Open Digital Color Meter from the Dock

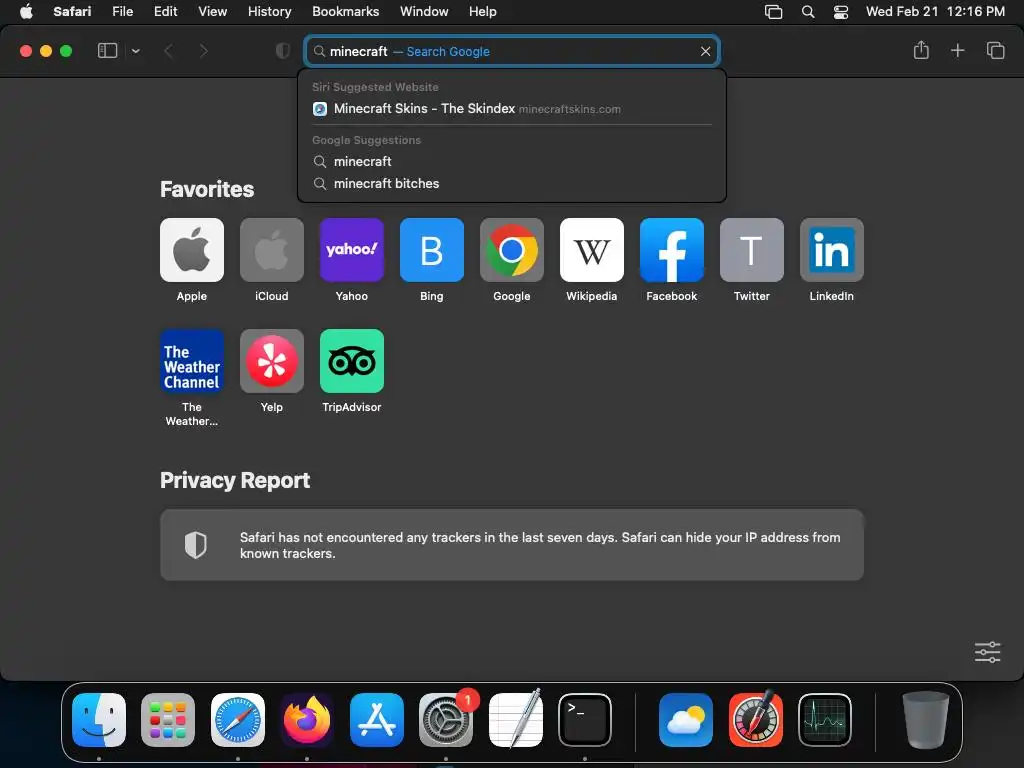tap(756, 720)
